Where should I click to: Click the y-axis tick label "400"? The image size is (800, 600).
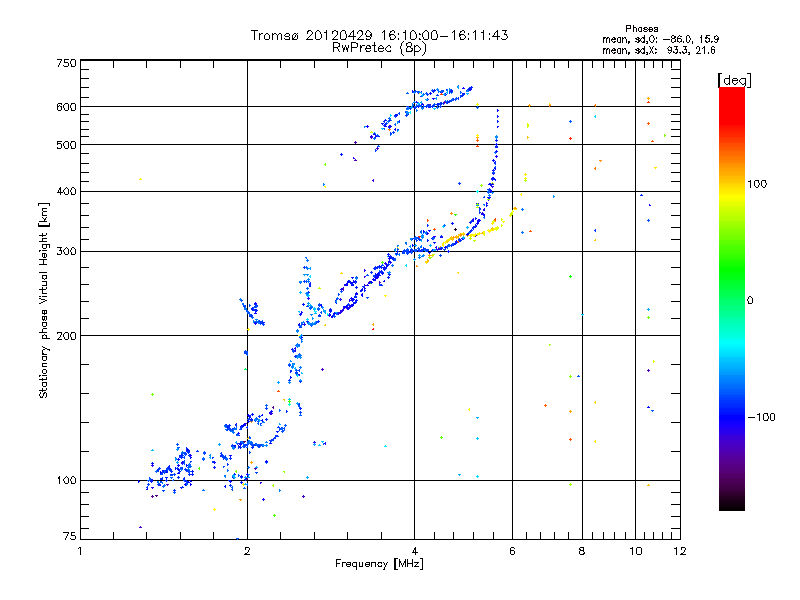[x=66, y=192]
